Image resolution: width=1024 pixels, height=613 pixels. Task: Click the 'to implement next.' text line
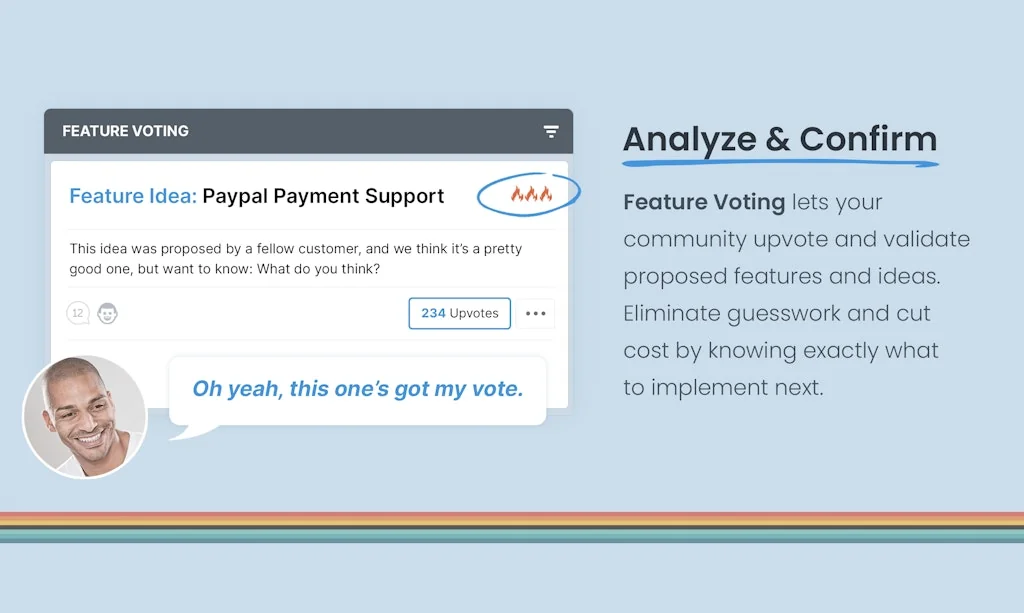coord(723,387)
